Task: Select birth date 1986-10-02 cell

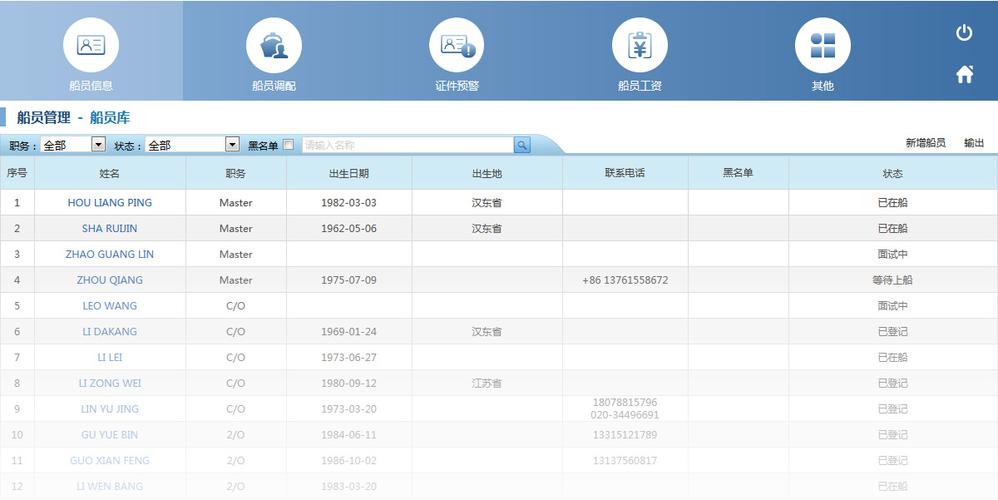Action: [349, 461]
